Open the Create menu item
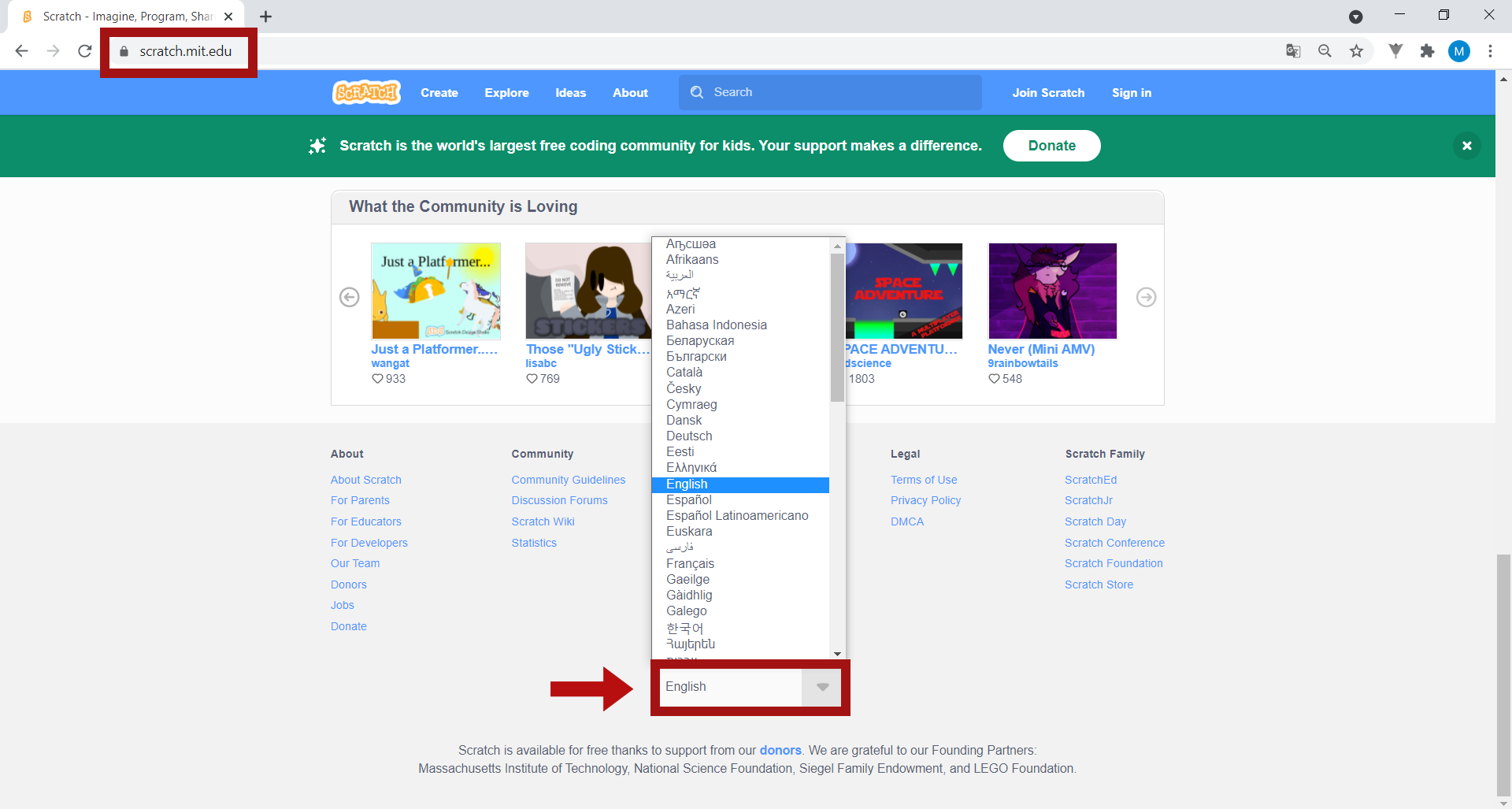Viewport: 1512px width, 809px height. [x=439, y=92]
